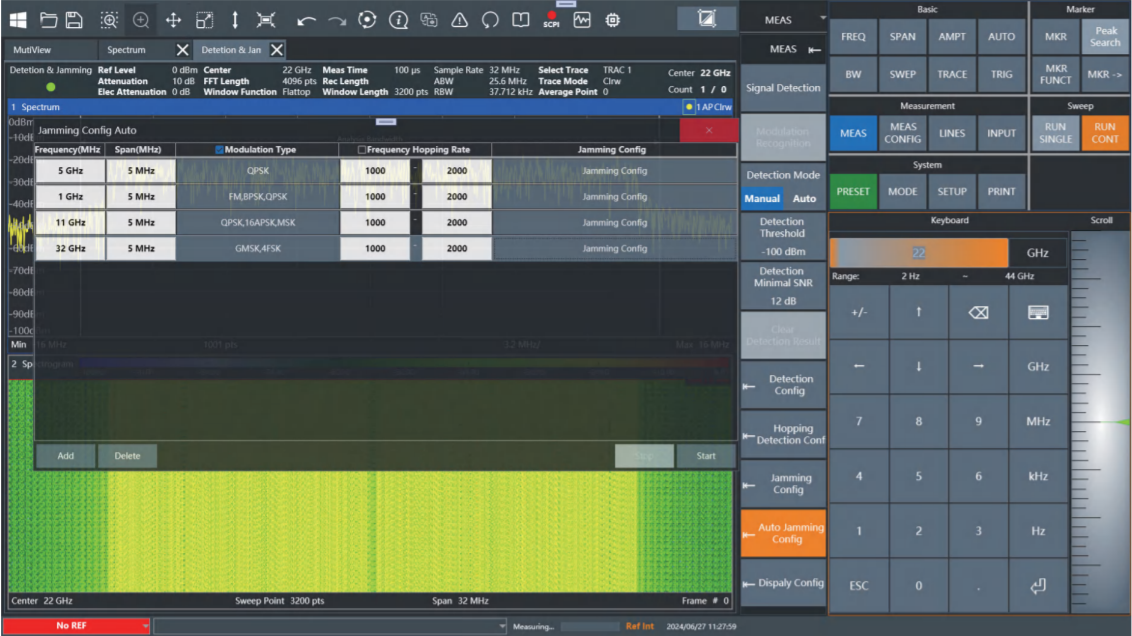Open the on-screen keyboard icon
This screenshot has height=636, width=1132.
point(1038,313)
